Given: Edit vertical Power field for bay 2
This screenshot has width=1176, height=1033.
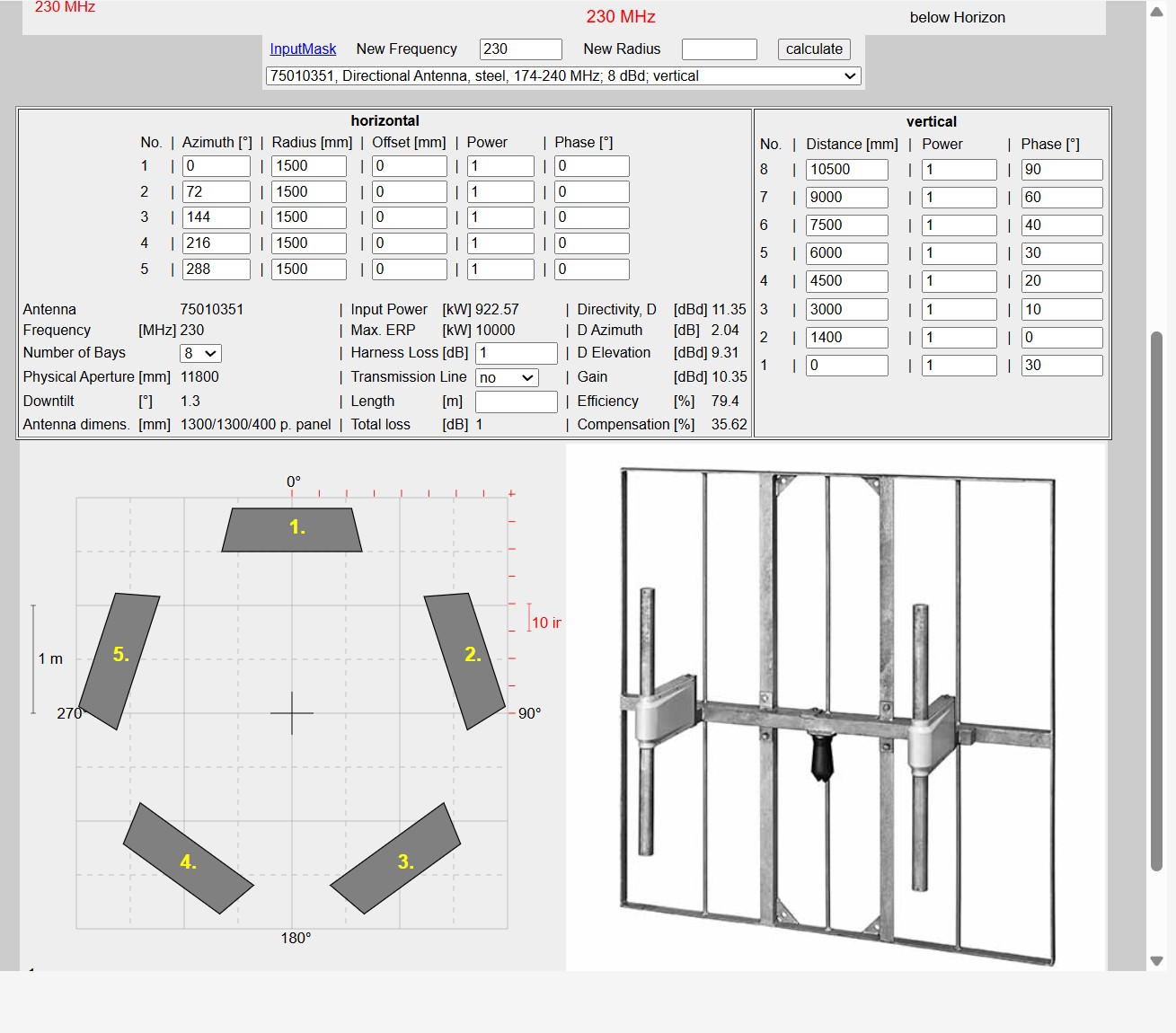Looking at the screenshot, I should click(959, 338).
